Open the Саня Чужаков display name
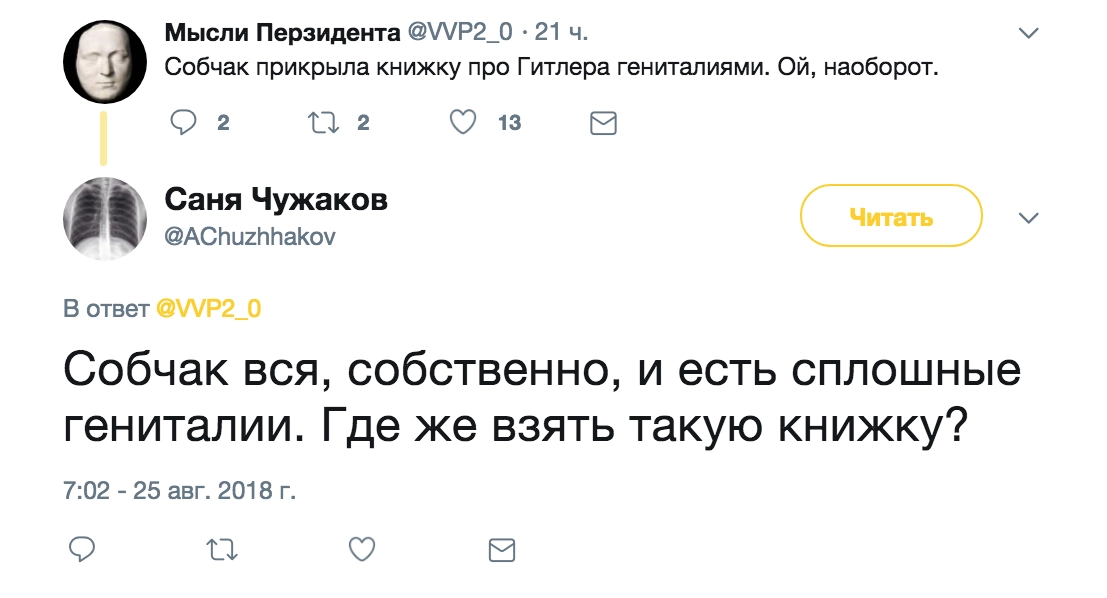The width and height of the screenshot is (1107, 598). 276,199
